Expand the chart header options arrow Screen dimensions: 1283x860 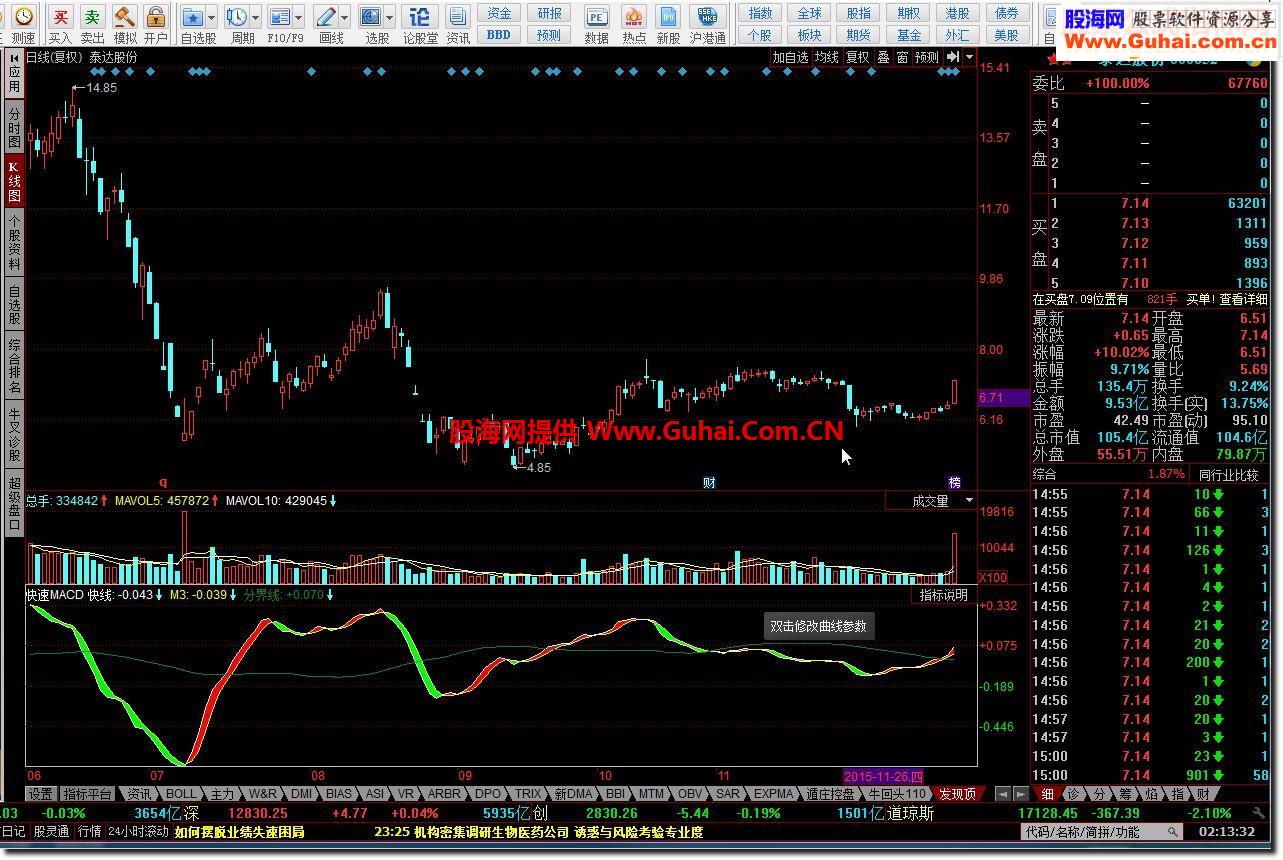pos(969,57)
